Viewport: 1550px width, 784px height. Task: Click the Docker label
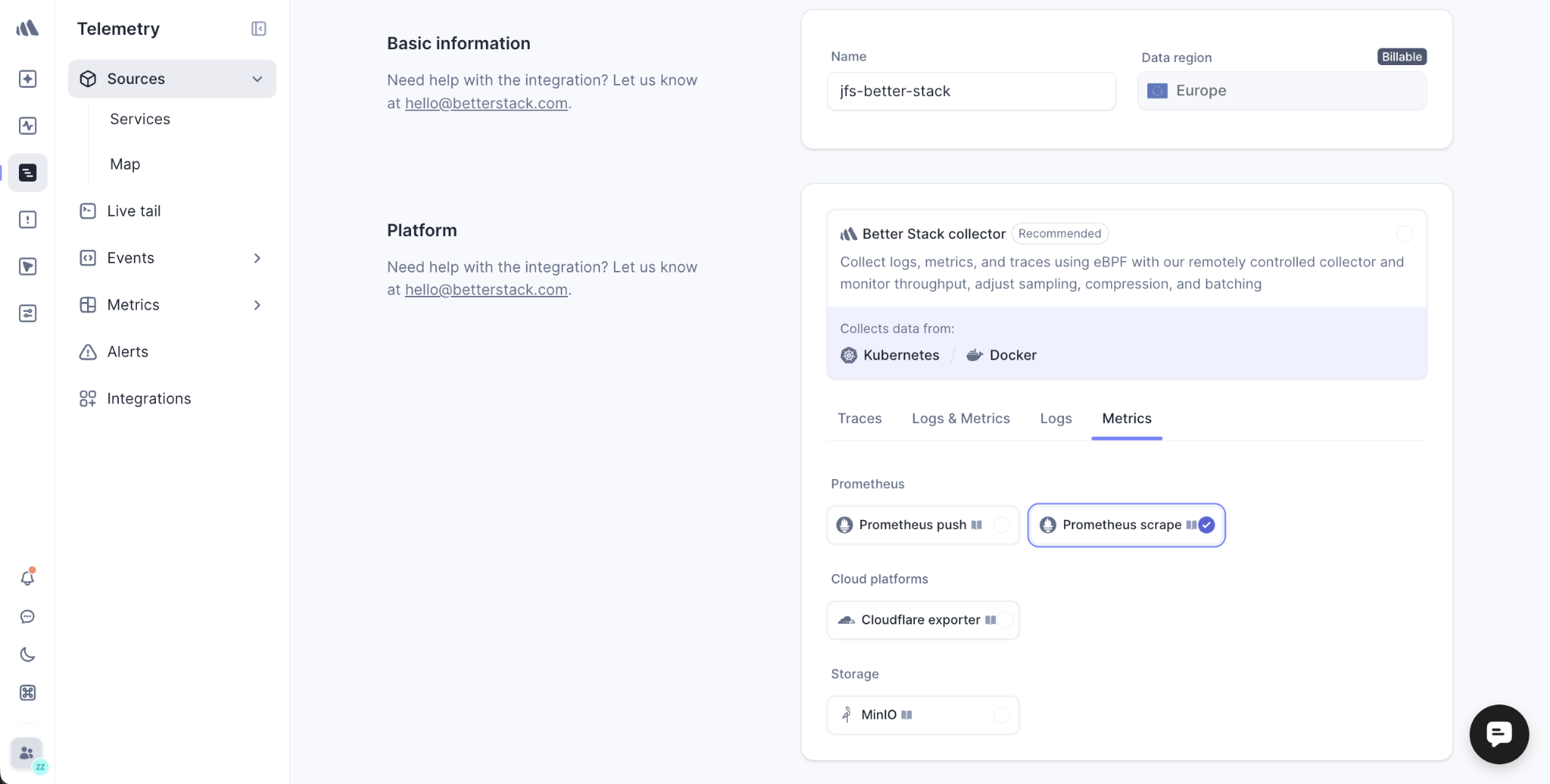(1013, 355)
